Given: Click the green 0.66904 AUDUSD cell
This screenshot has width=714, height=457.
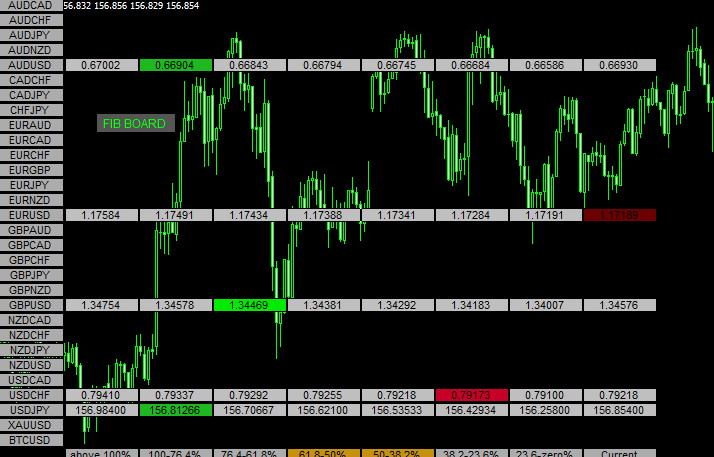Looking at the screenshot, I should [x=175, y=65].
